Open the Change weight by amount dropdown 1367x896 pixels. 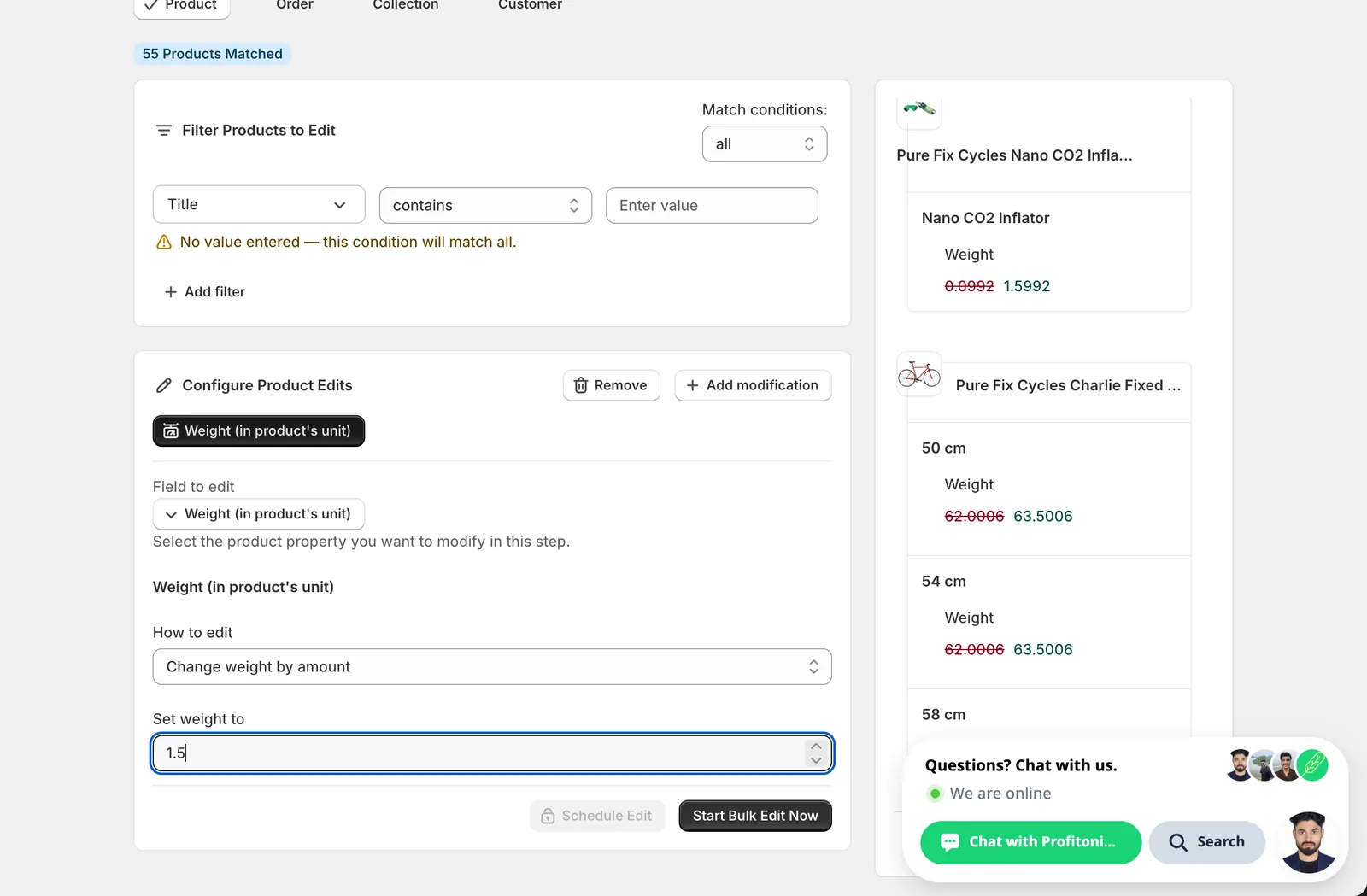coord(492,667)
